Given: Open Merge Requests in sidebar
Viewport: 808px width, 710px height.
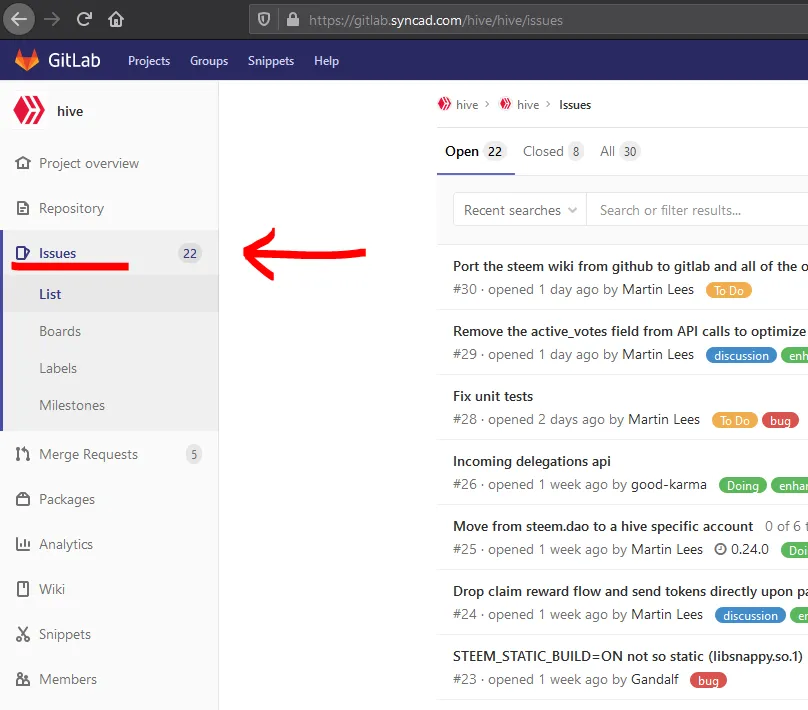Looking at the screenshot, I should [x=88, y=454].
